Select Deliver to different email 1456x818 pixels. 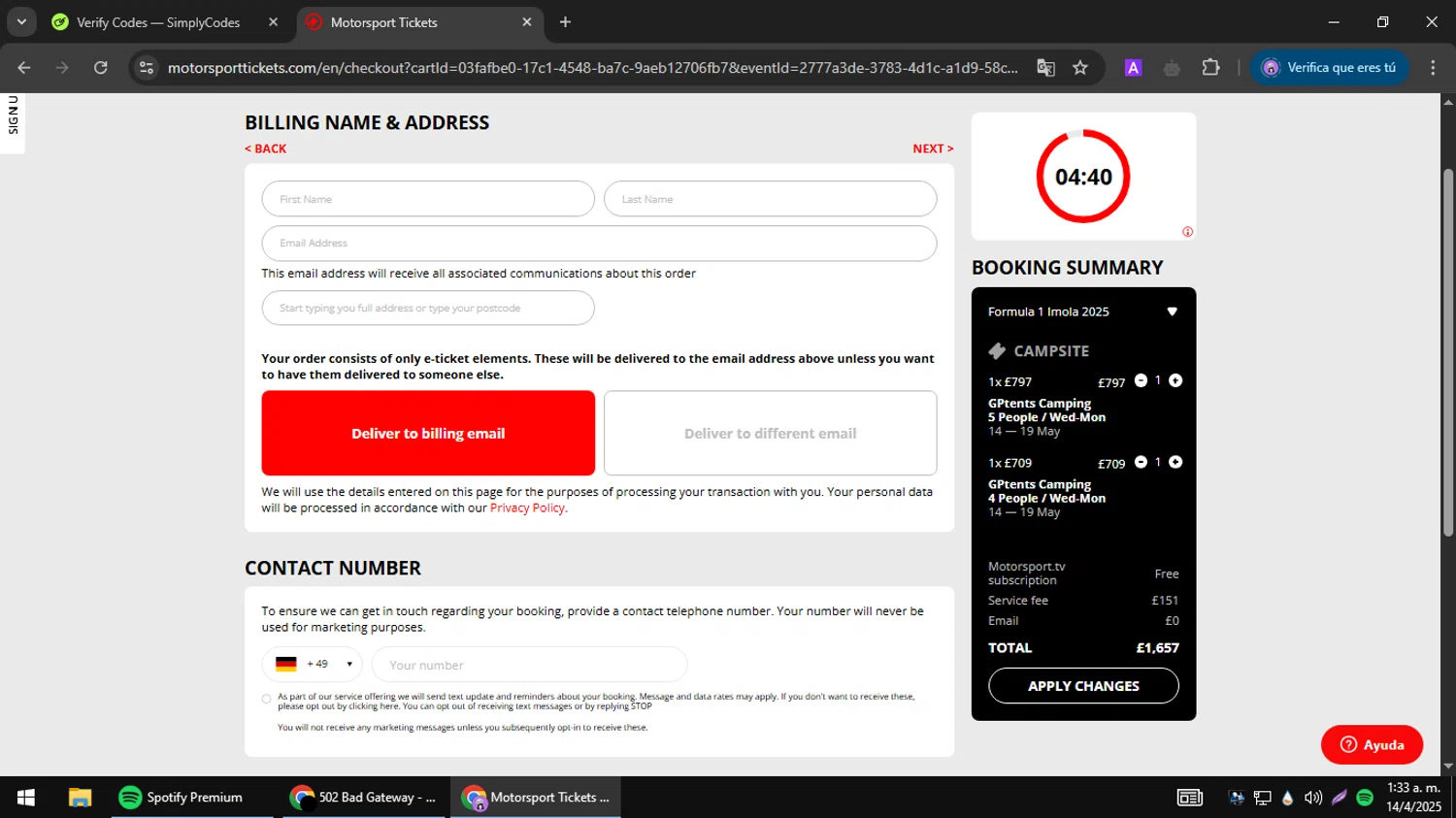(771, 433)
